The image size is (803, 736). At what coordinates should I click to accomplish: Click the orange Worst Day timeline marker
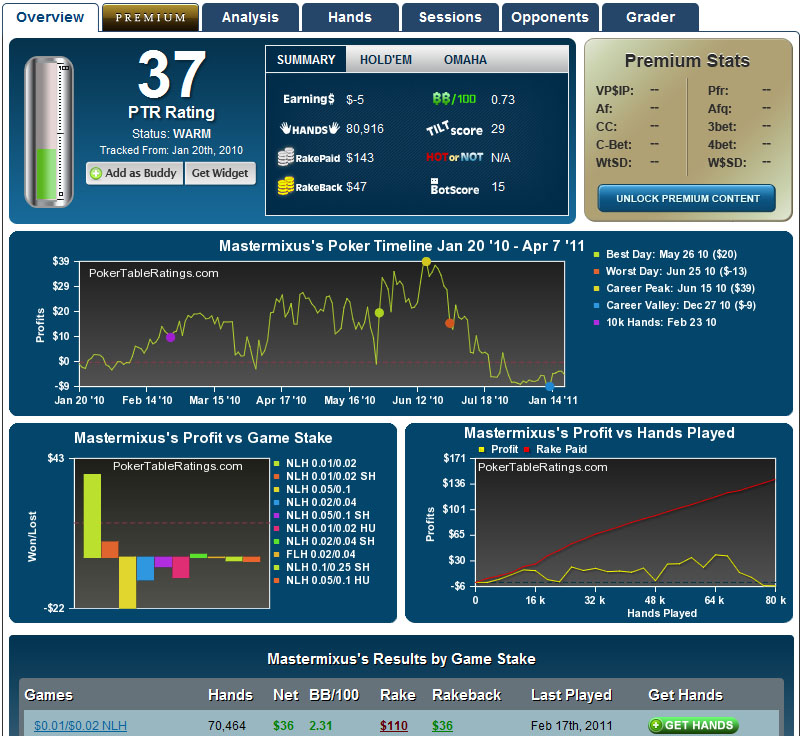(450, 323)
